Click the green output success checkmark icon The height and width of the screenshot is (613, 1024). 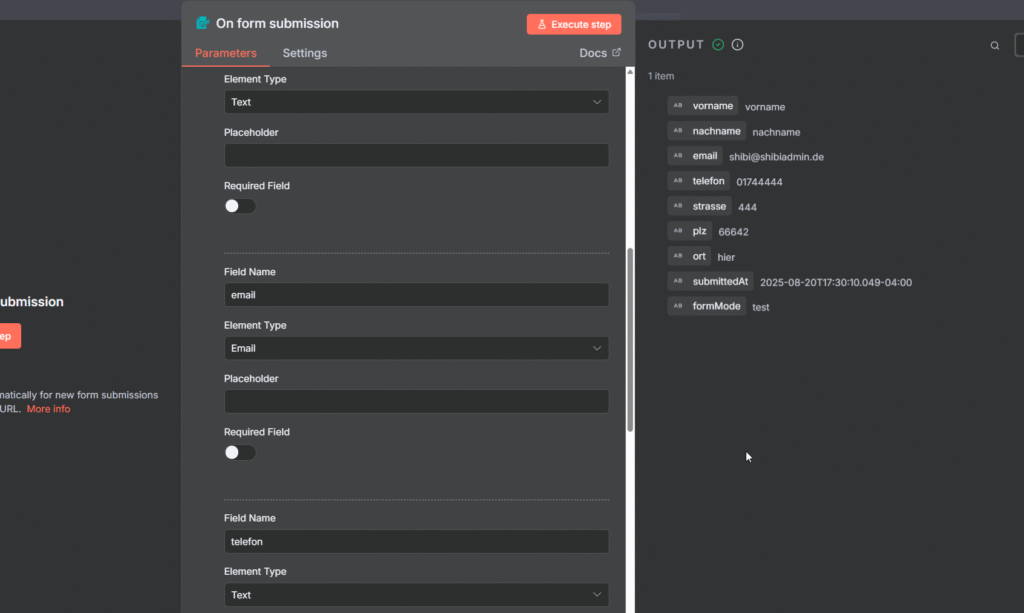click(x=718, y=45)
